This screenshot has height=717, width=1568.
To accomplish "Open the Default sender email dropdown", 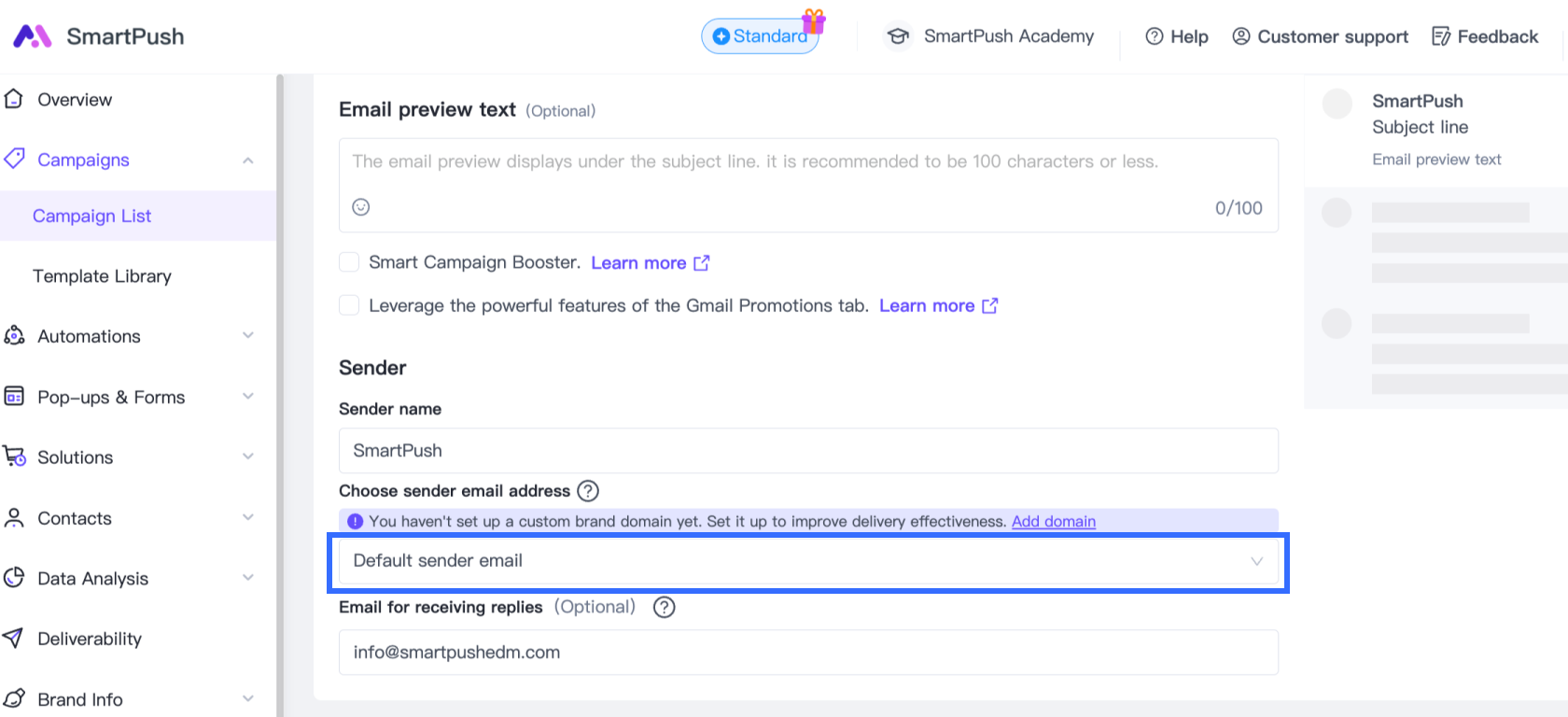I will (x=807, y=561).
